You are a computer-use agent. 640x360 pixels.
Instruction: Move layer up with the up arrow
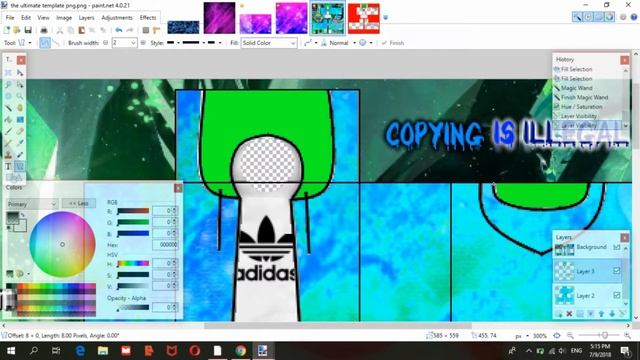(601, 313)
